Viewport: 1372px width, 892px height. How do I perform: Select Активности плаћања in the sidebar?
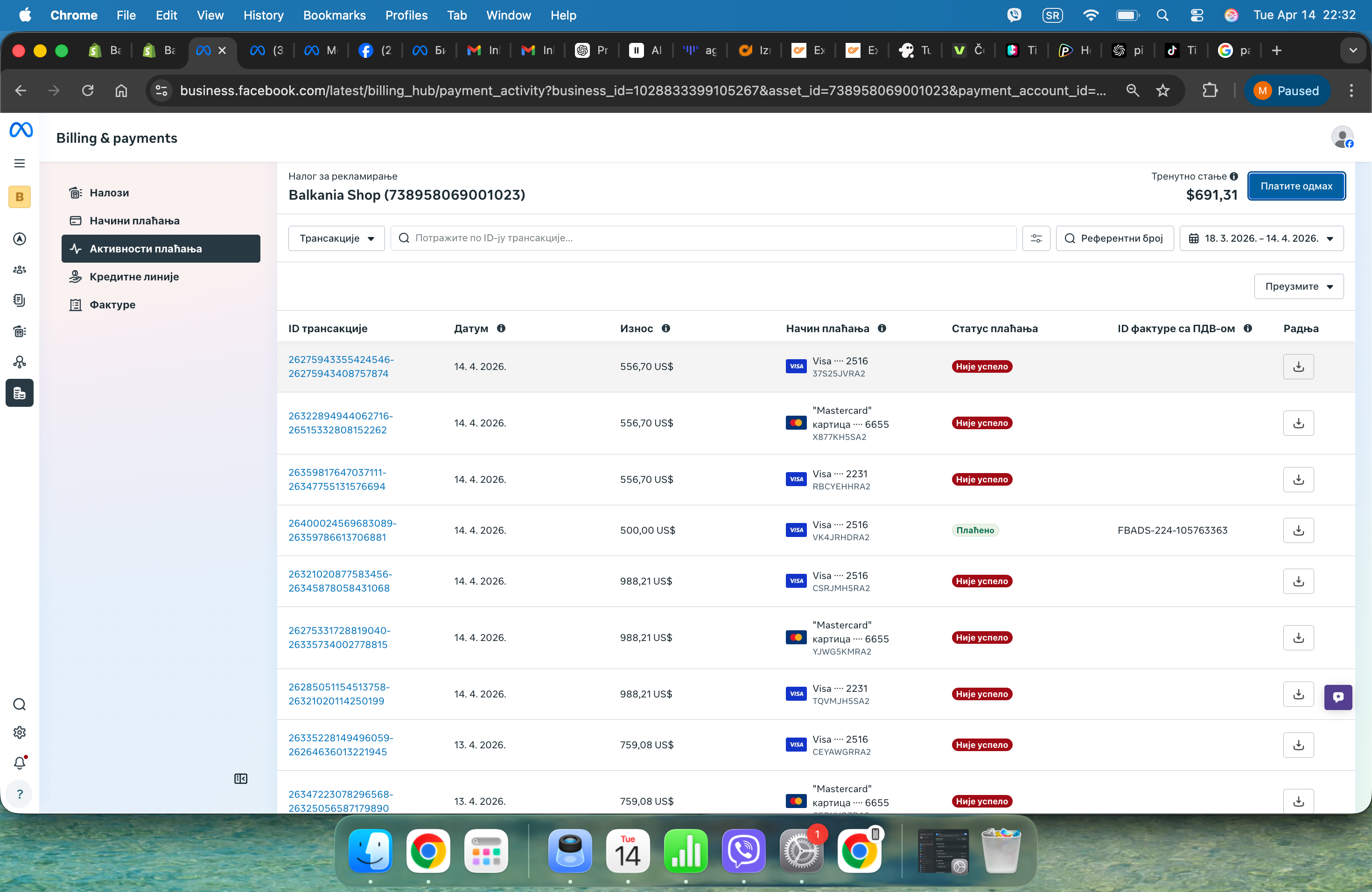pyautogui.click(x=161, y=249)
